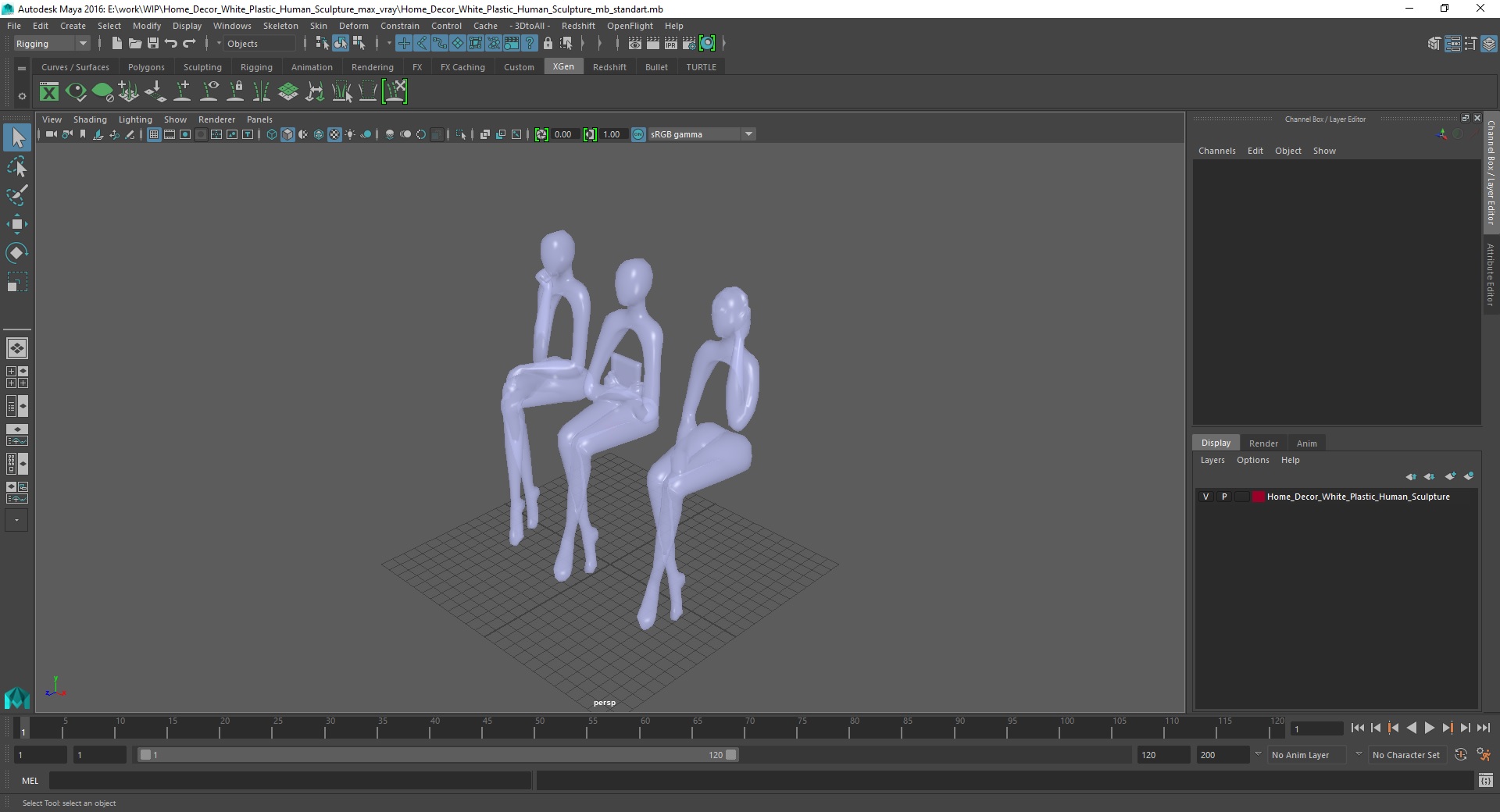Click the XGen clear preview leaf icon
This screenshot has height=812, width=1500.
[102, 92]
